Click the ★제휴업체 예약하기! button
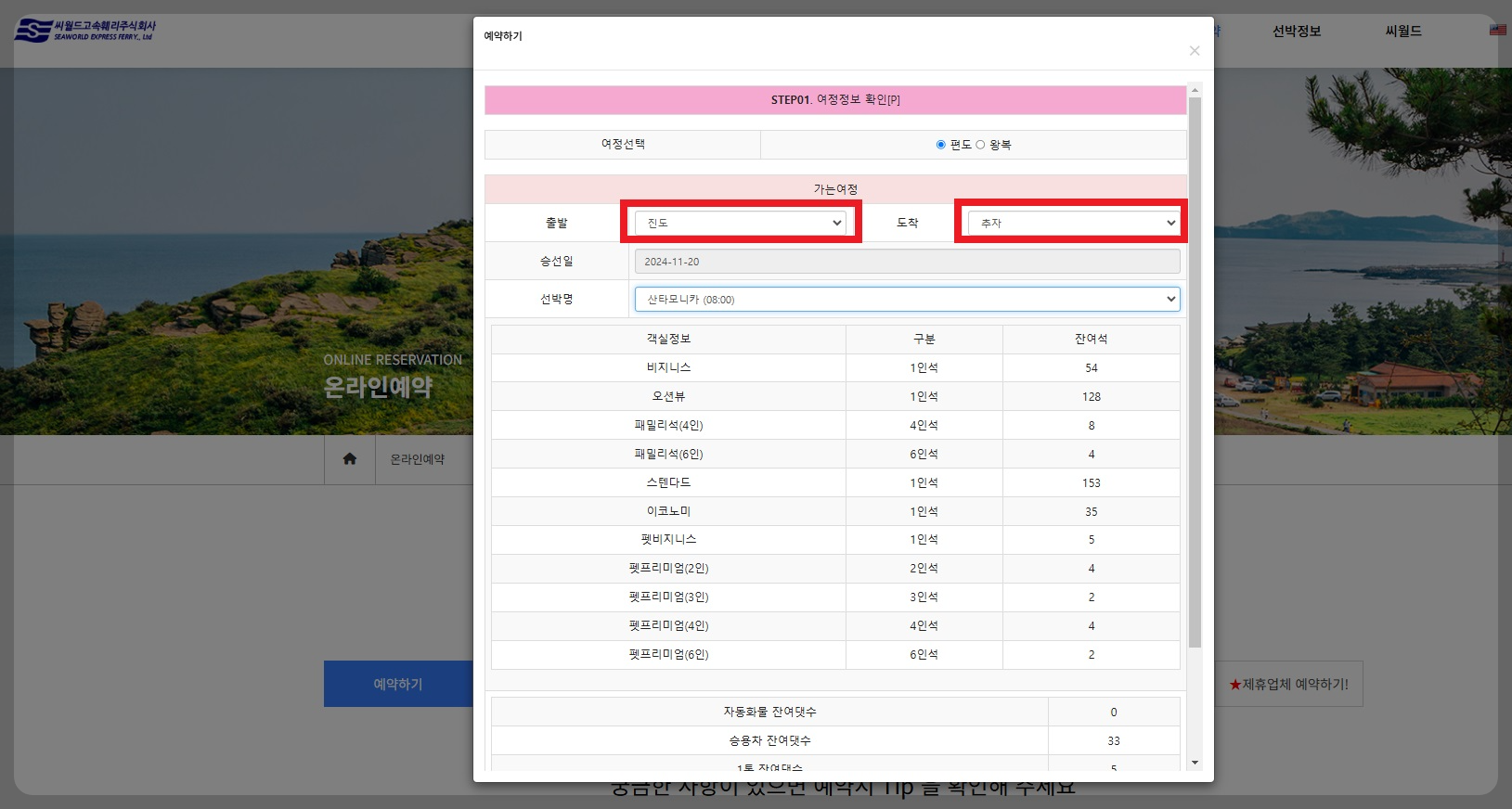The image size is (1512, 809). [x=1288, y=684]
